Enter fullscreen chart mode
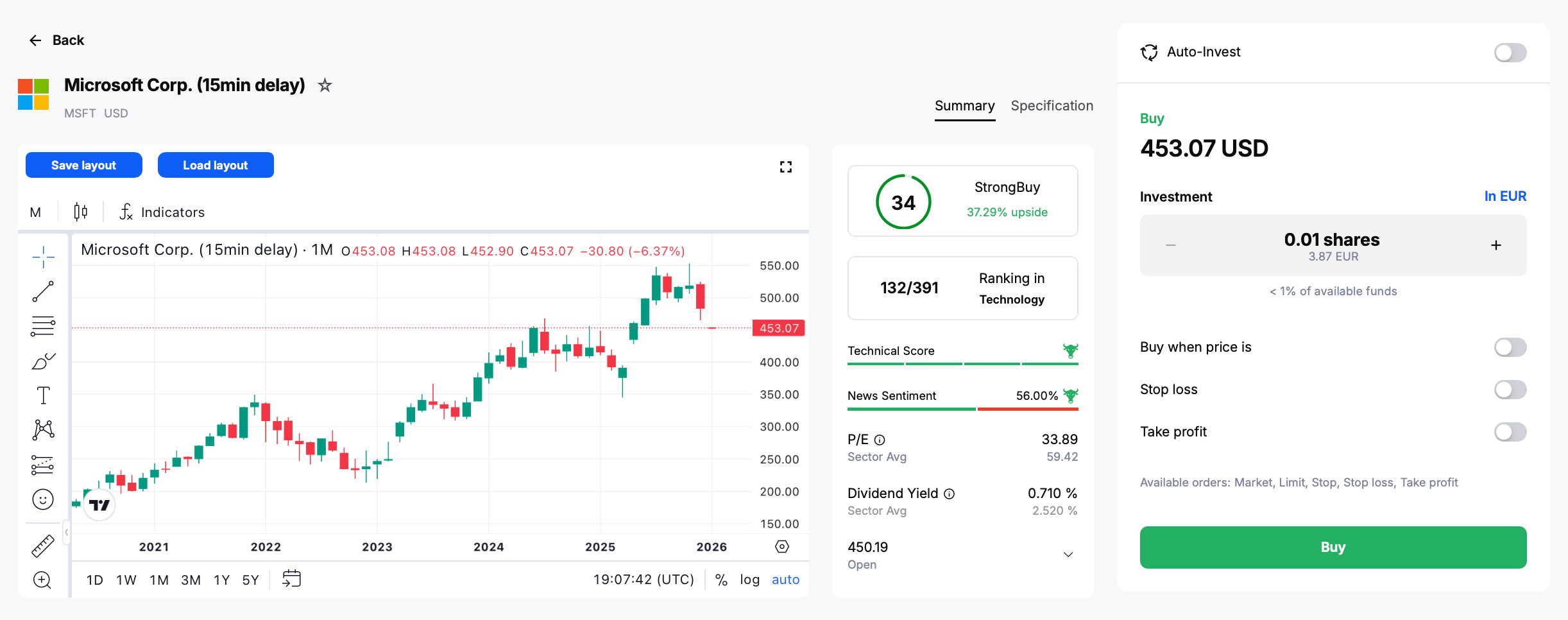1568x620 pixels. click(x=785, y=167)
